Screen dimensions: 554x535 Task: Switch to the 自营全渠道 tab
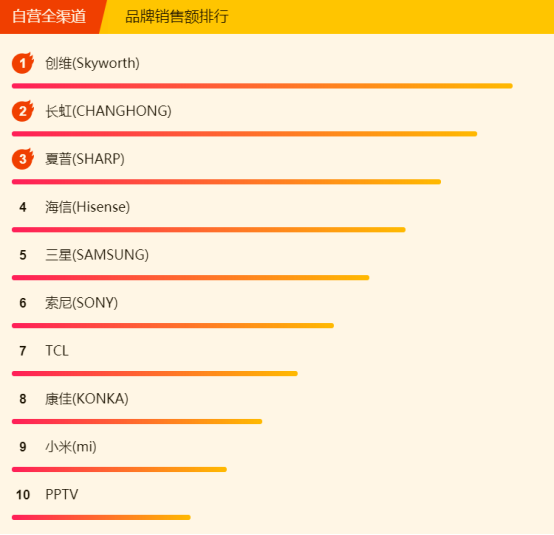click(x=49, y=17)
